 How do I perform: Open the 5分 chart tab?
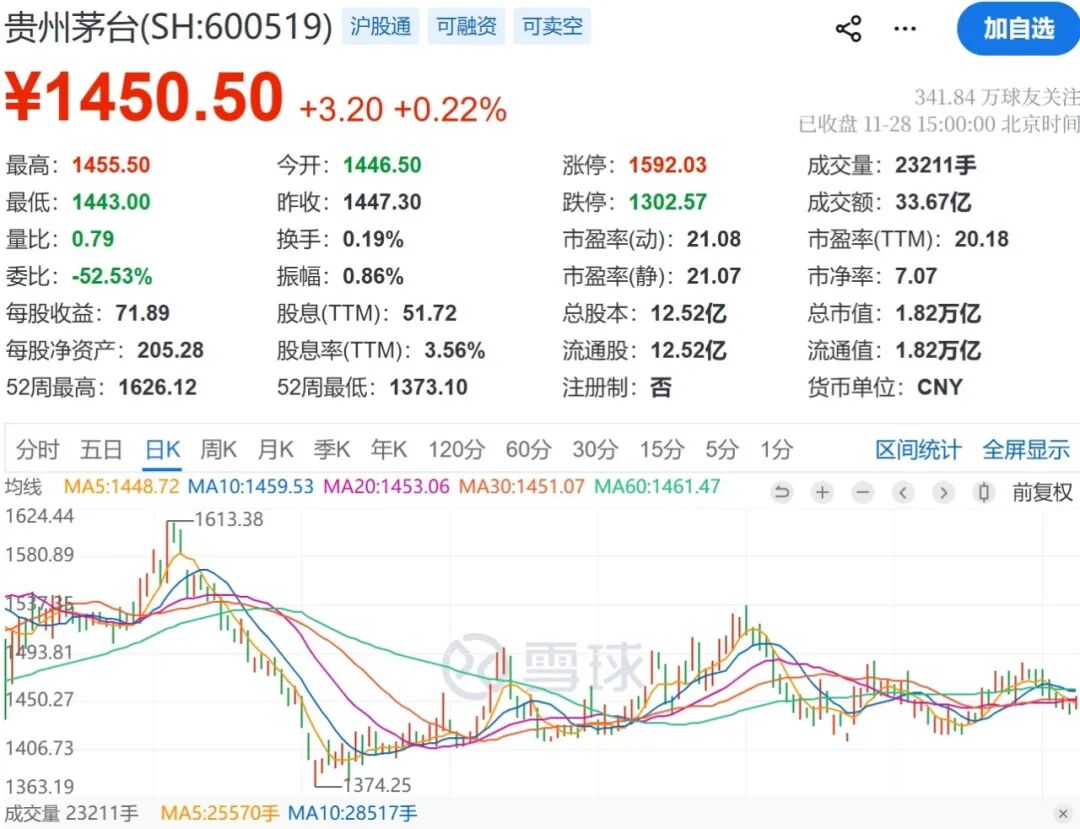(x=722, y=450)
